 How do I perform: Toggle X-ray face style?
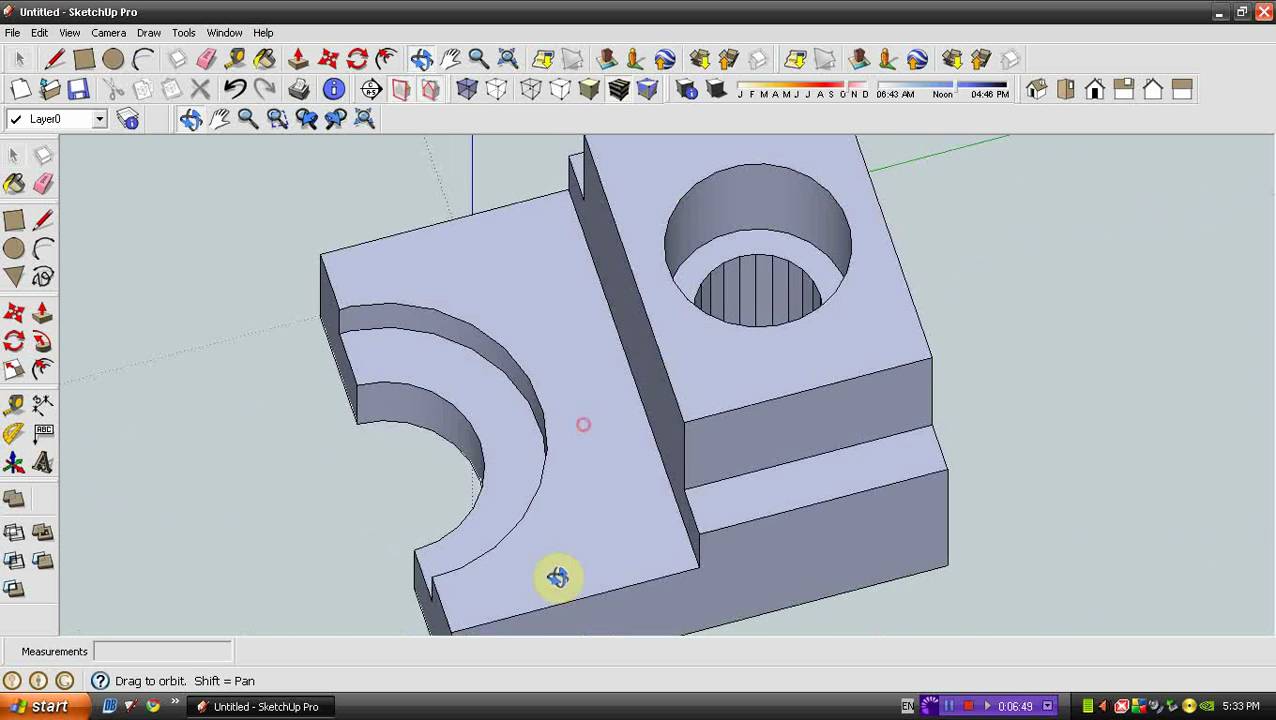(467, 90)
